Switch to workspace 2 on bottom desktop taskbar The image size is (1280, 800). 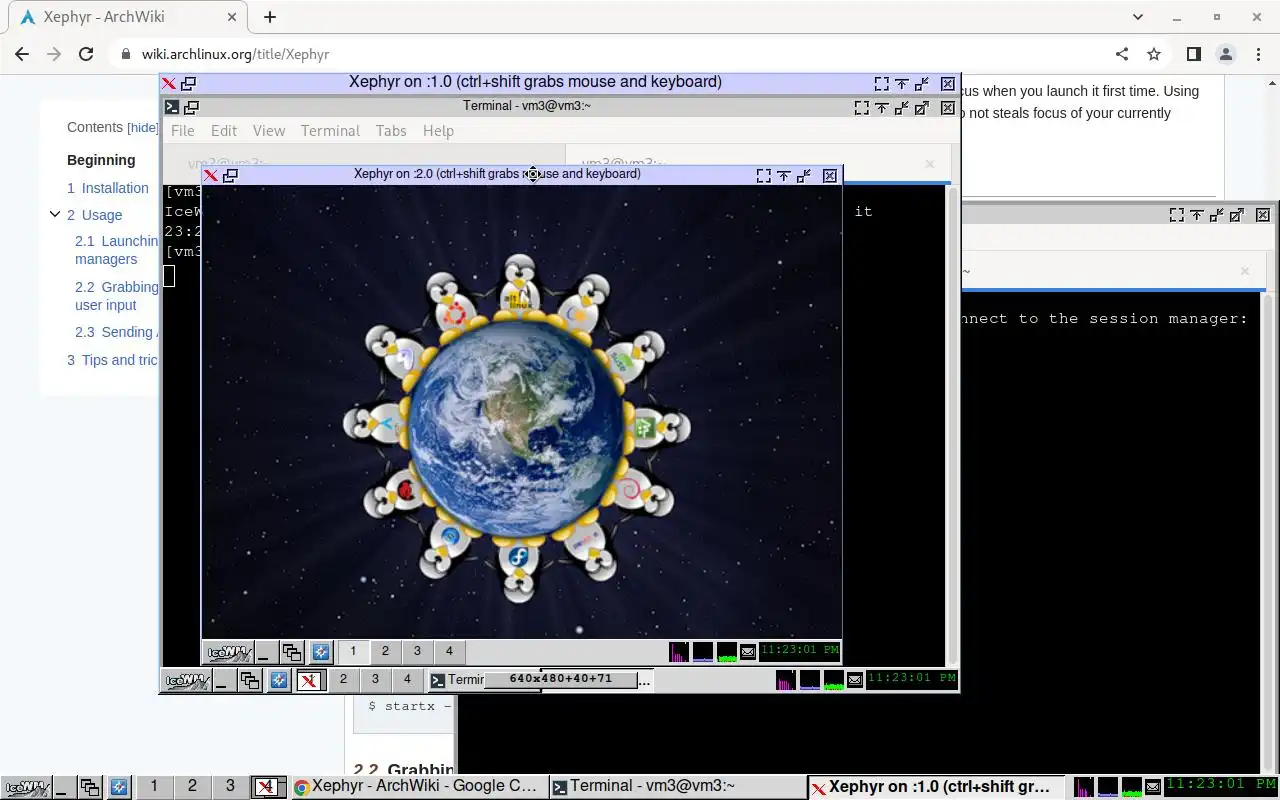point(193,786)
